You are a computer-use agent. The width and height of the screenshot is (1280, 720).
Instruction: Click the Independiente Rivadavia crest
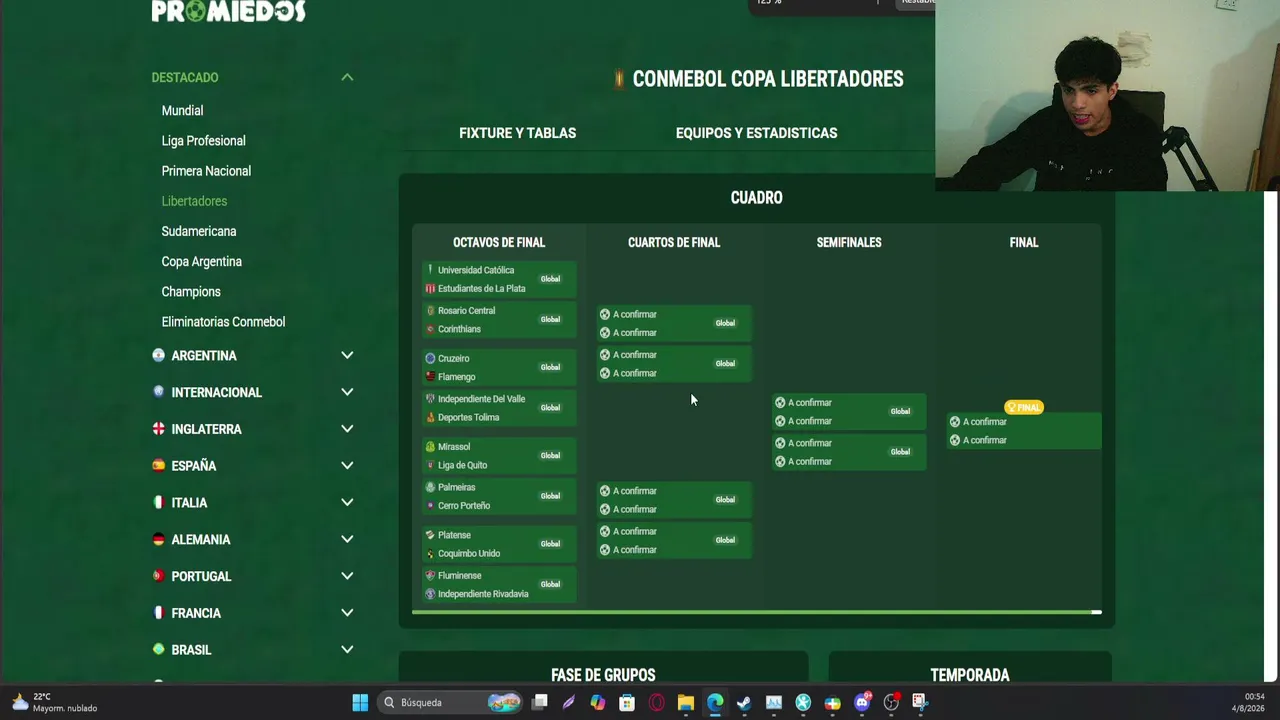pyautogui.click(x=430, y=594)
